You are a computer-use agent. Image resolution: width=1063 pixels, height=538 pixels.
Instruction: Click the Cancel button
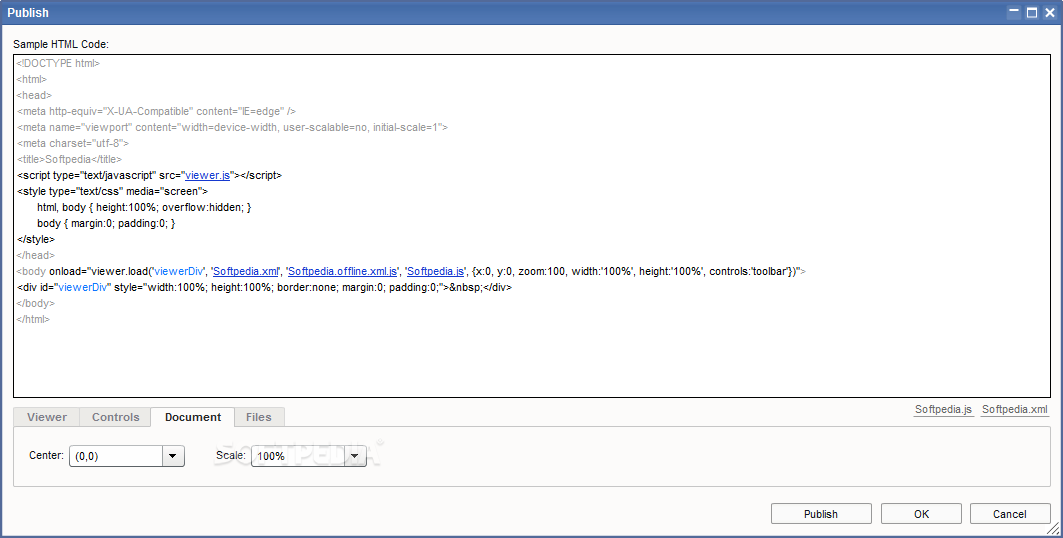[x=1009, y=514]
